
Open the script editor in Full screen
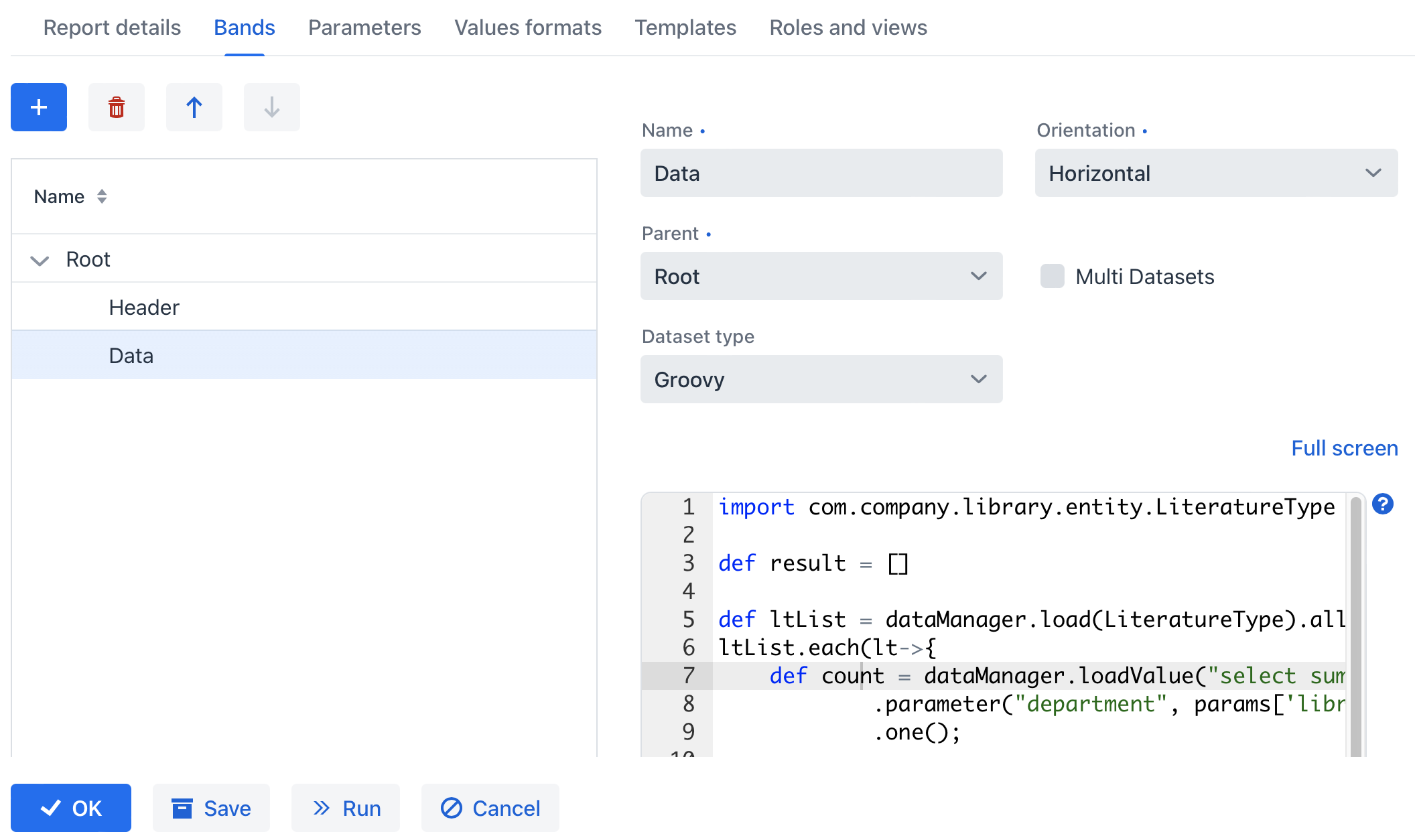[1345, 447]
